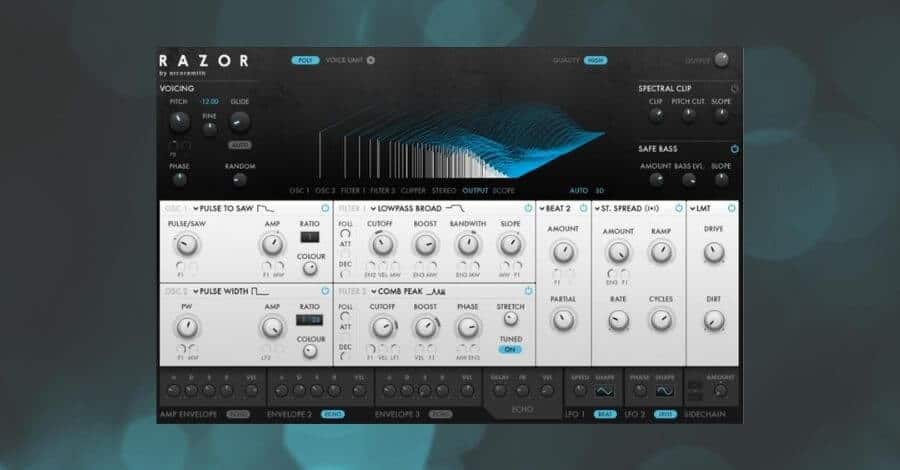Viewport: 900px width, 470px height.
Task: Click the Voice Limit round icon
Action: pyautogui.click(x=371, y=60)
